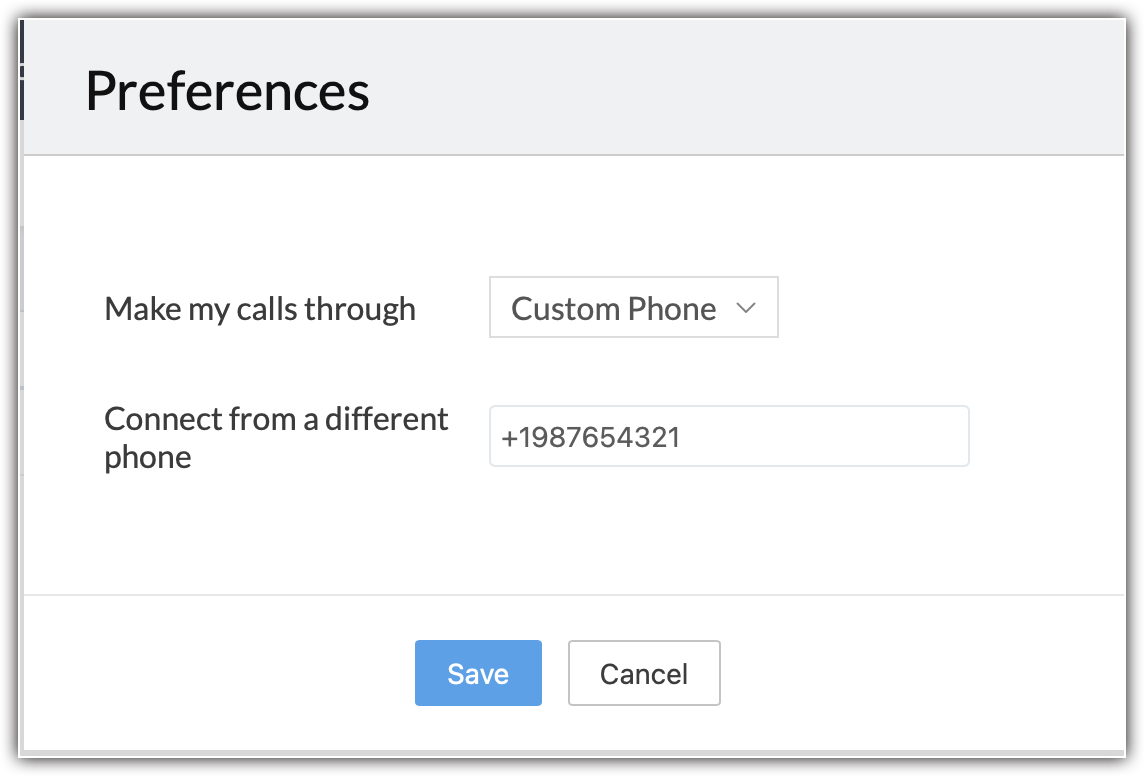Click the +1987654321 text in field

coord(590,437)
